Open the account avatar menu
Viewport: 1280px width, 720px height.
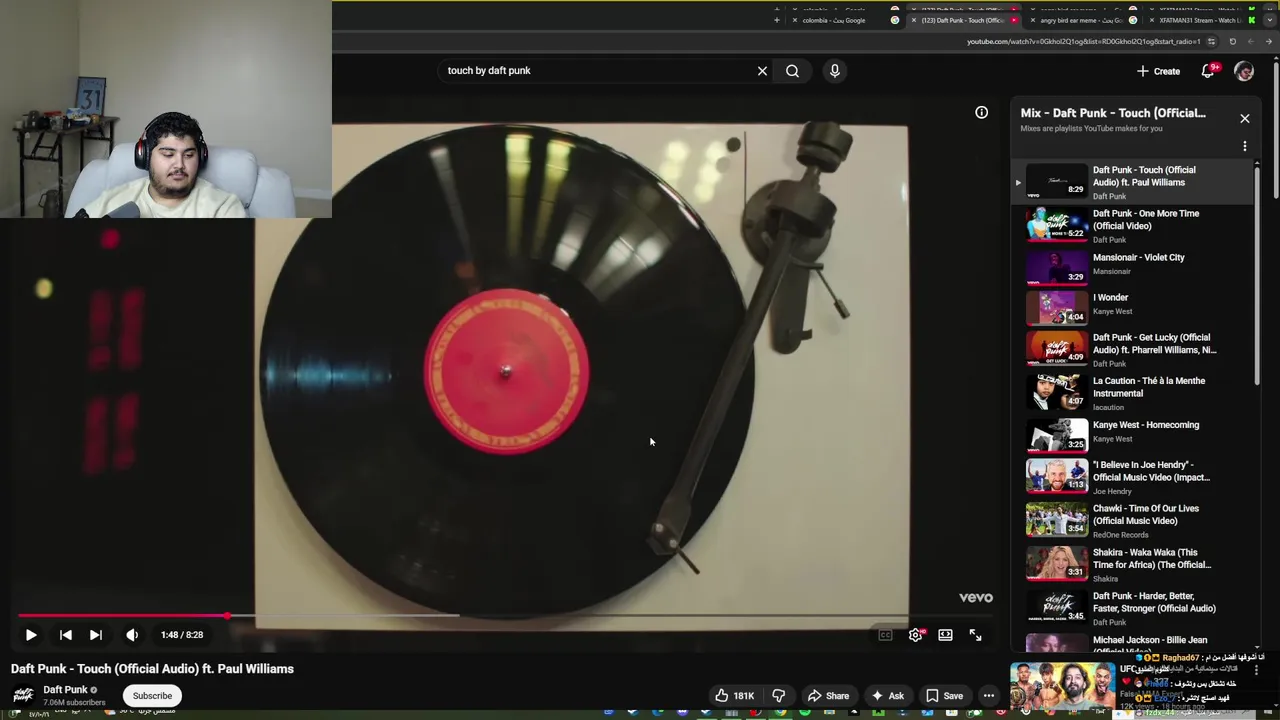(1244, 71)
